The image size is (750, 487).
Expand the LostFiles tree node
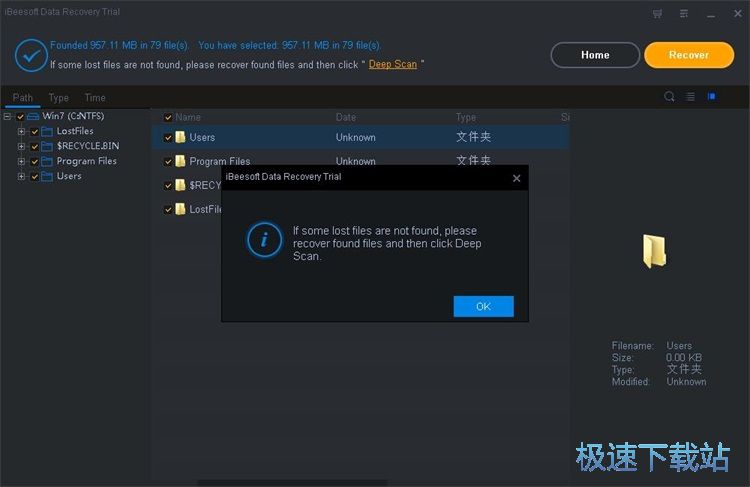click(x=21, y=131)
